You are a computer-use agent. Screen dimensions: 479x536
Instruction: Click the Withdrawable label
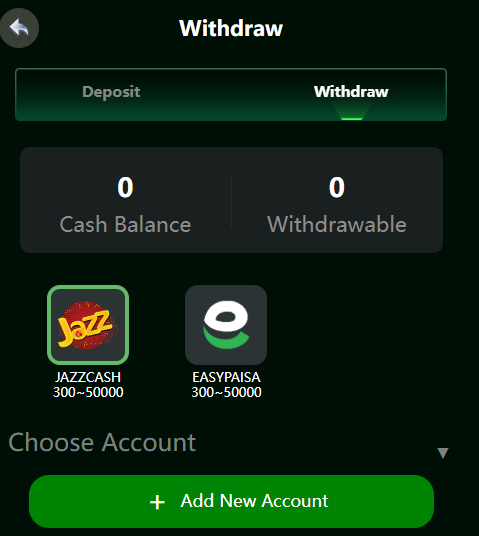pyautogui.click(x=337, y=225)
